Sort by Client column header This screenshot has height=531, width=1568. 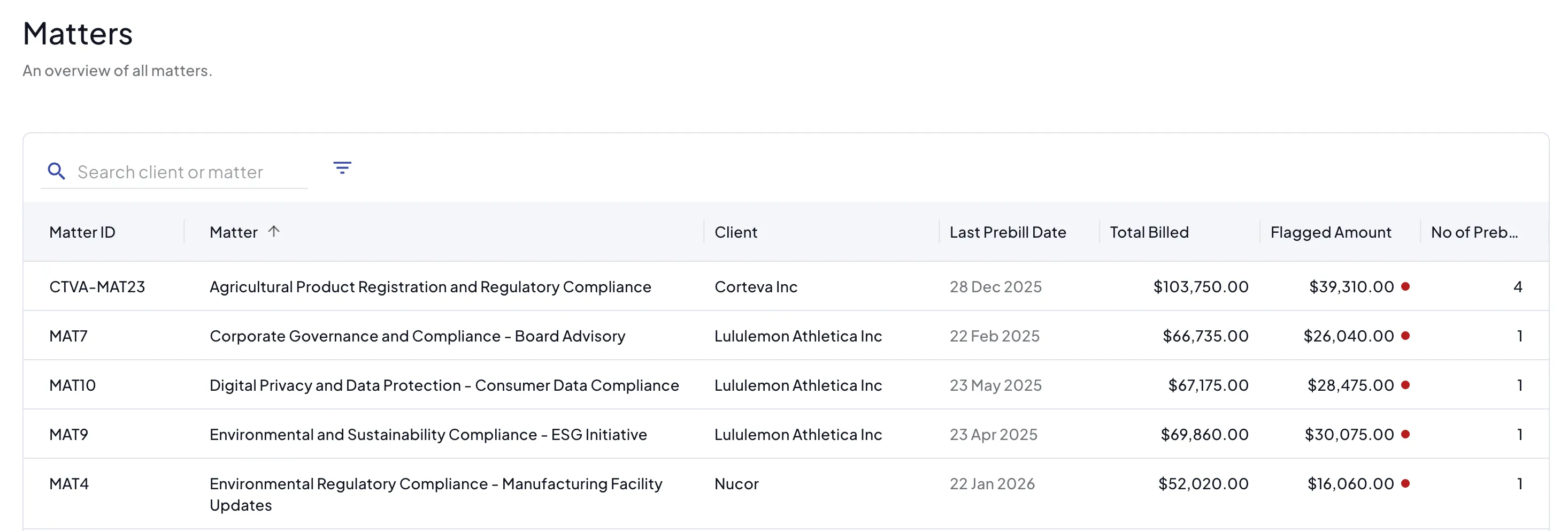[x=735, y=232]
